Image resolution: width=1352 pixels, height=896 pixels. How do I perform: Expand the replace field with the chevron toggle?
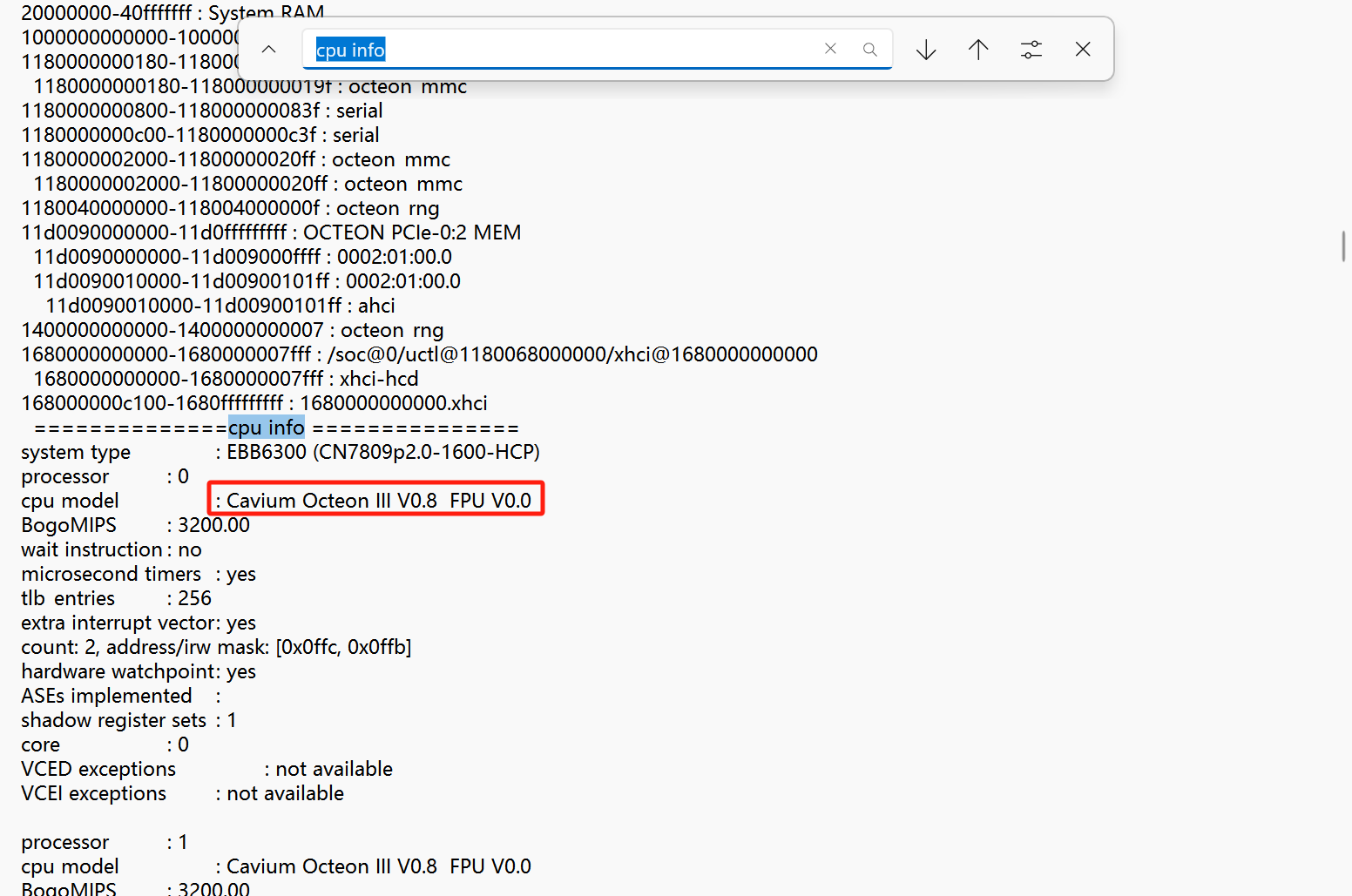[269, 50]
